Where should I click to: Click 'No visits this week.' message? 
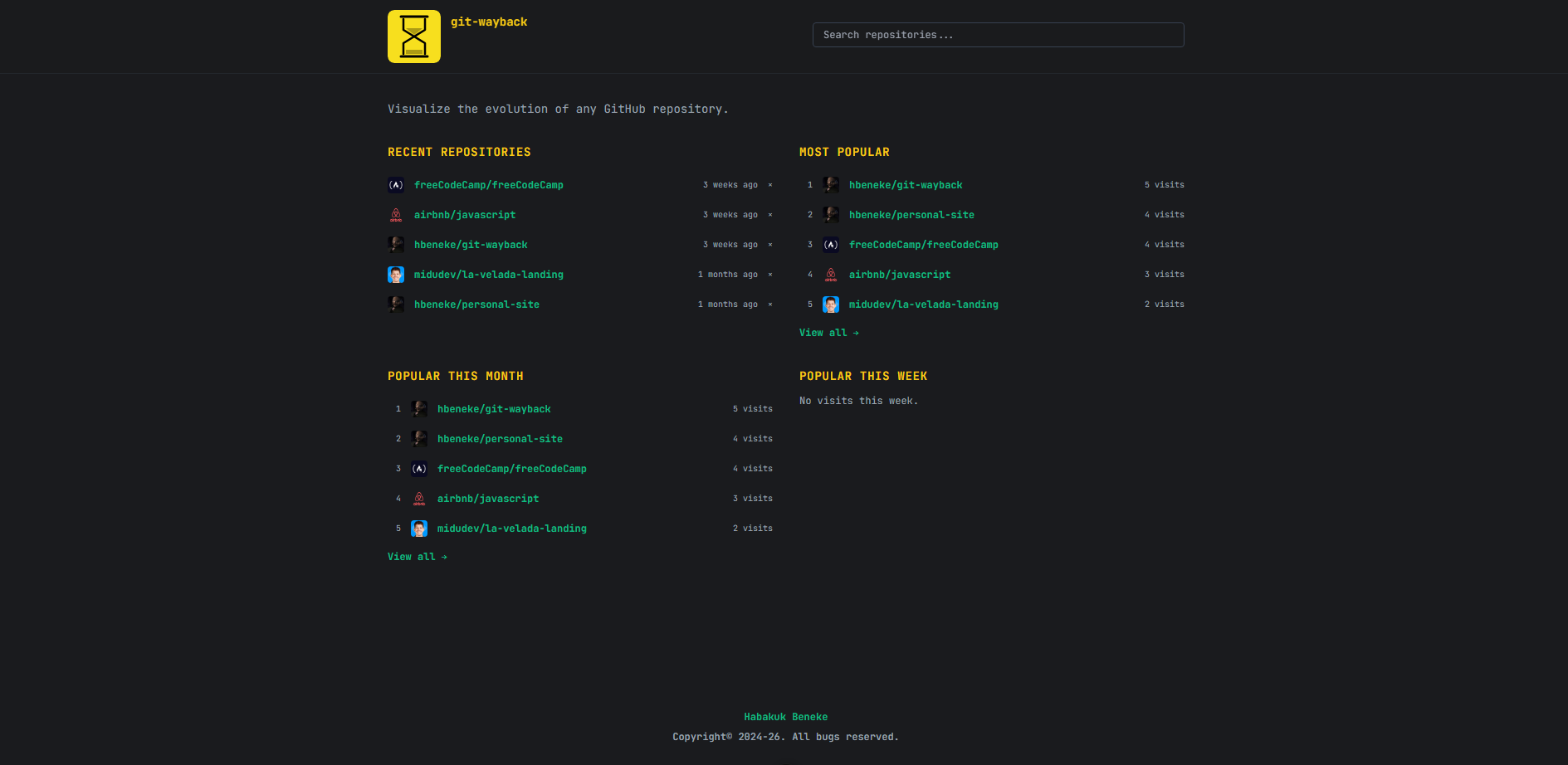[859, 401]
